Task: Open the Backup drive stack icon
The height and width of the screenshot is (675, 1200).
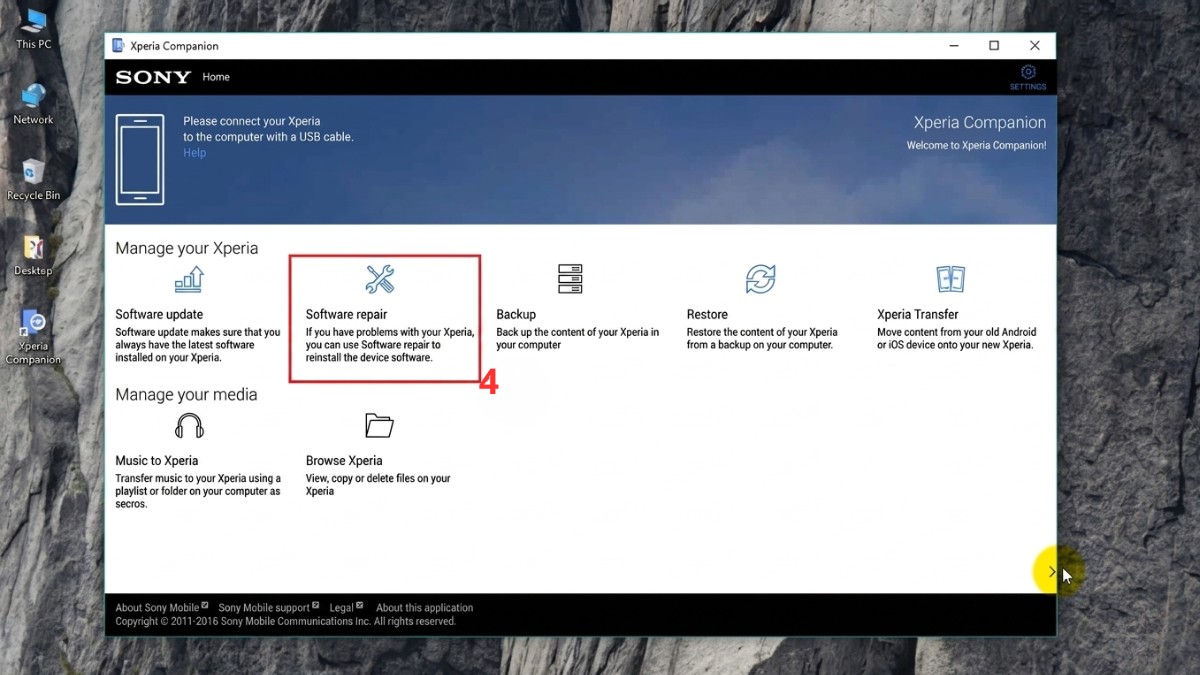Action: (x=570, y=279)
